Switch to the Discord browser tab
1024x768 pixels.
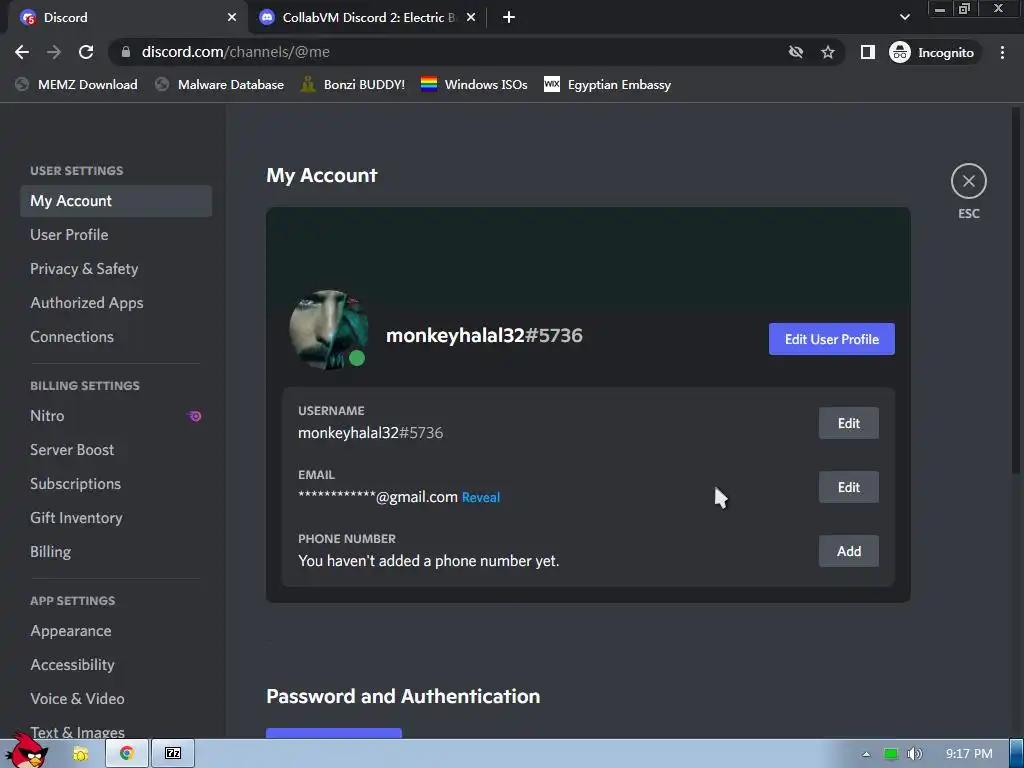(x=127, y=18)
